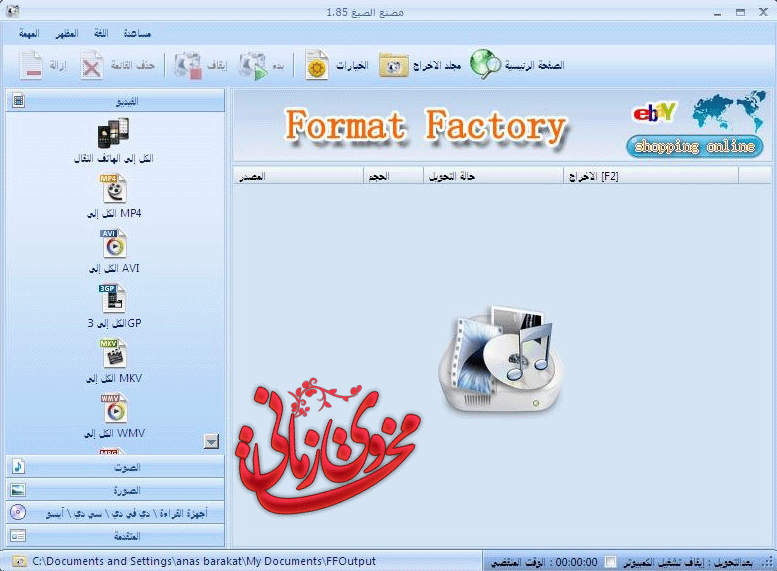
Task: Select the All to MP4 icon
Action: coord(113,188)
